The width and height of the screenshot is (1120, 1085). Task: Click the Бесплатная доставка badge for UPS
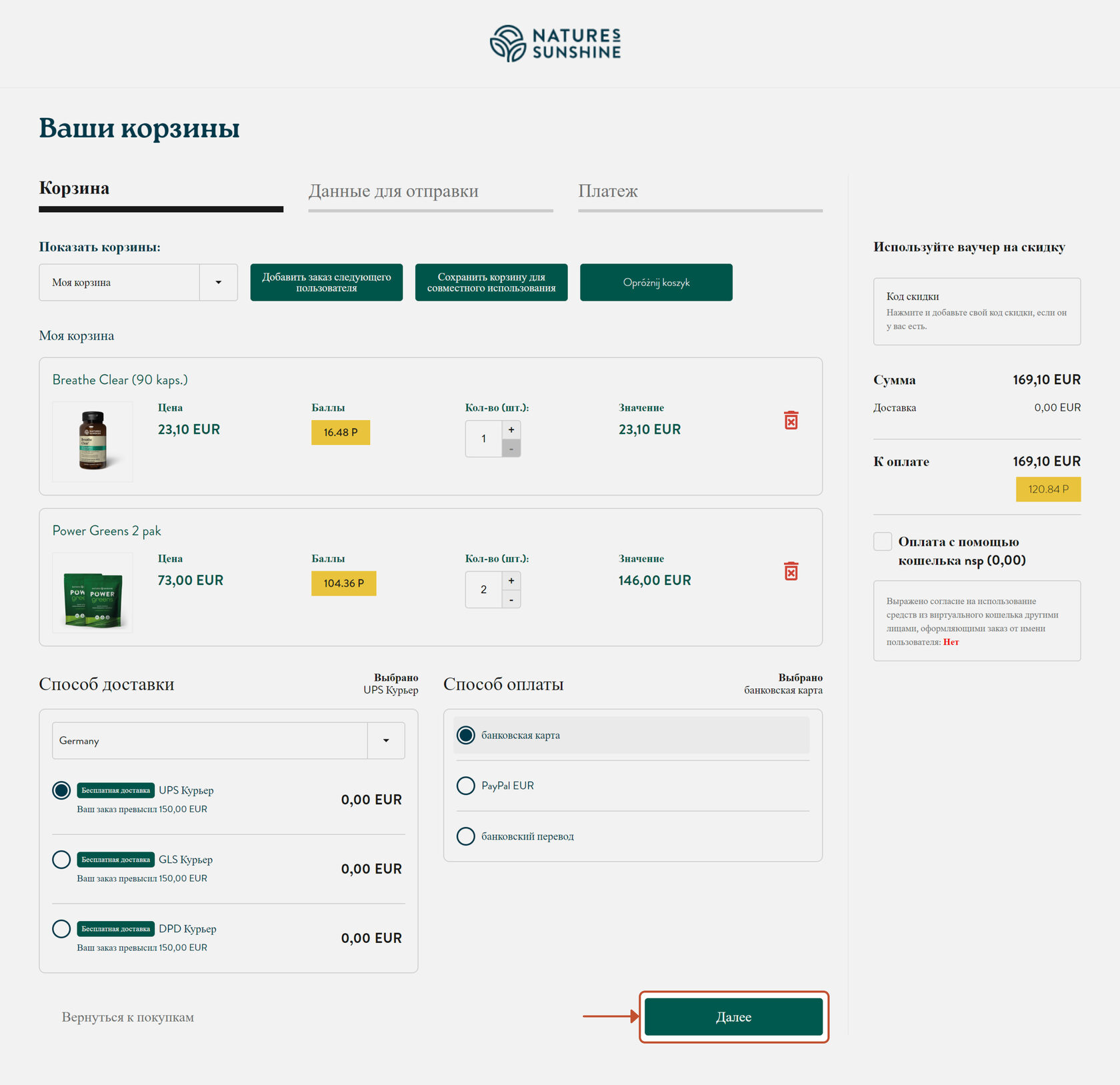(x=116, y=790)
